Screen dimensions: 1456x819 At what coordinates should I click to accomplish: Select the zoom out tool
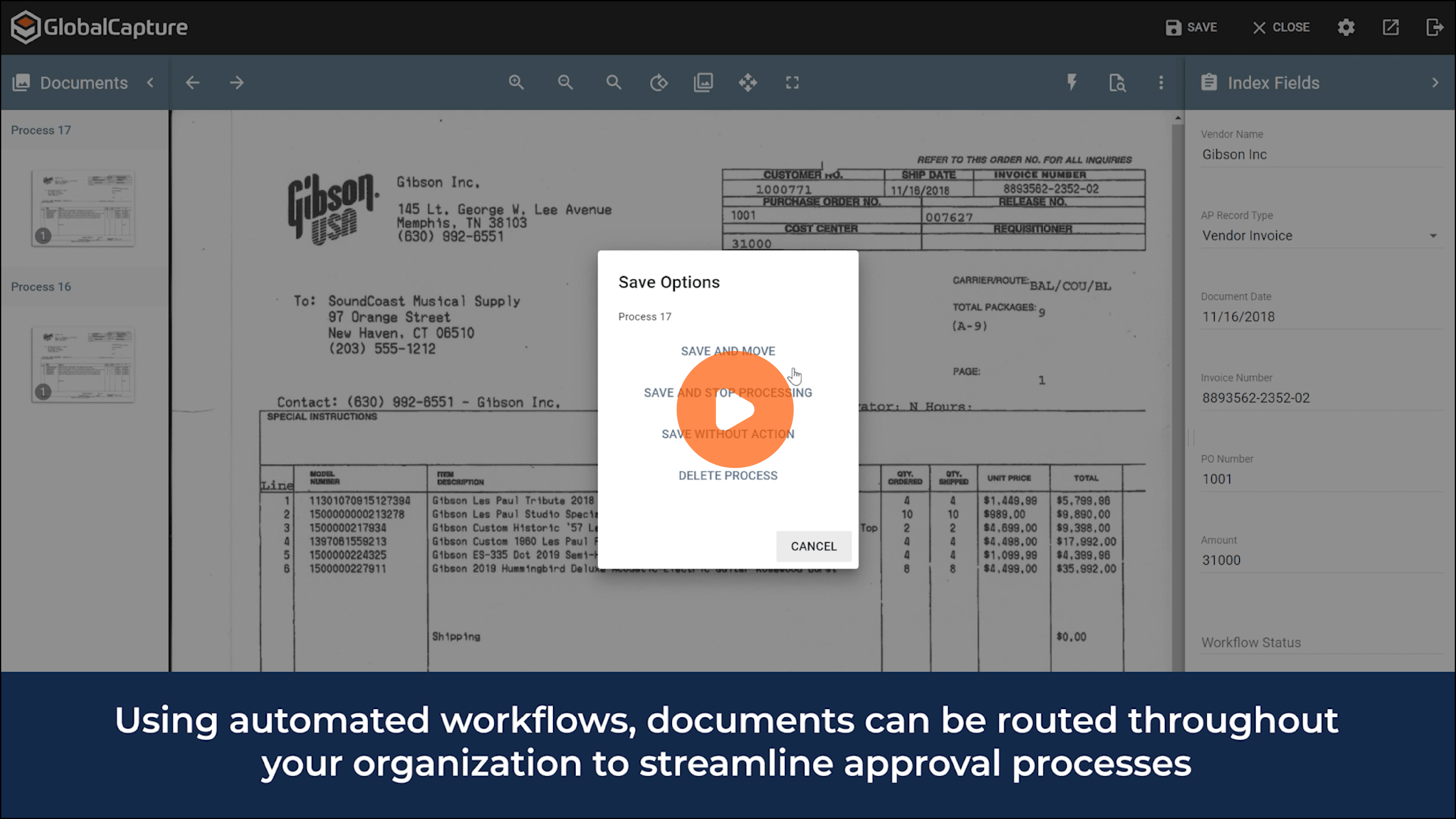pos(565,83)
